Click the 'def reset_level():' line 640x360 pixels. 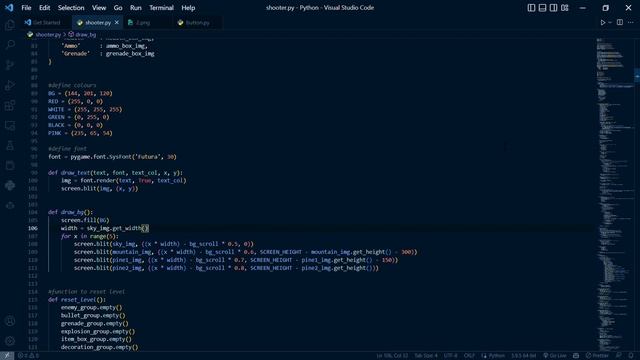tap(77, 300)
